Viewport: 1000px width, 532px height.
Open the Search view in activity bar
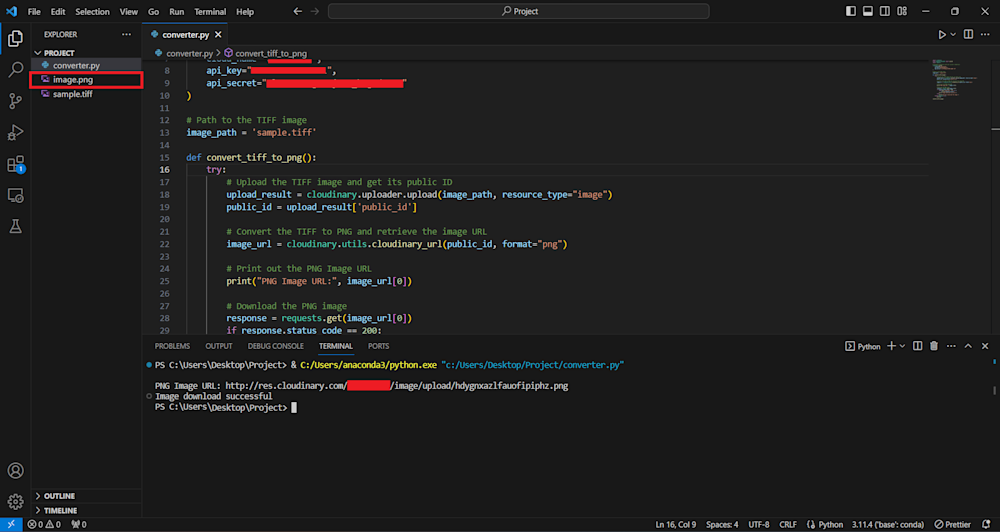click(x=15, y=70)
